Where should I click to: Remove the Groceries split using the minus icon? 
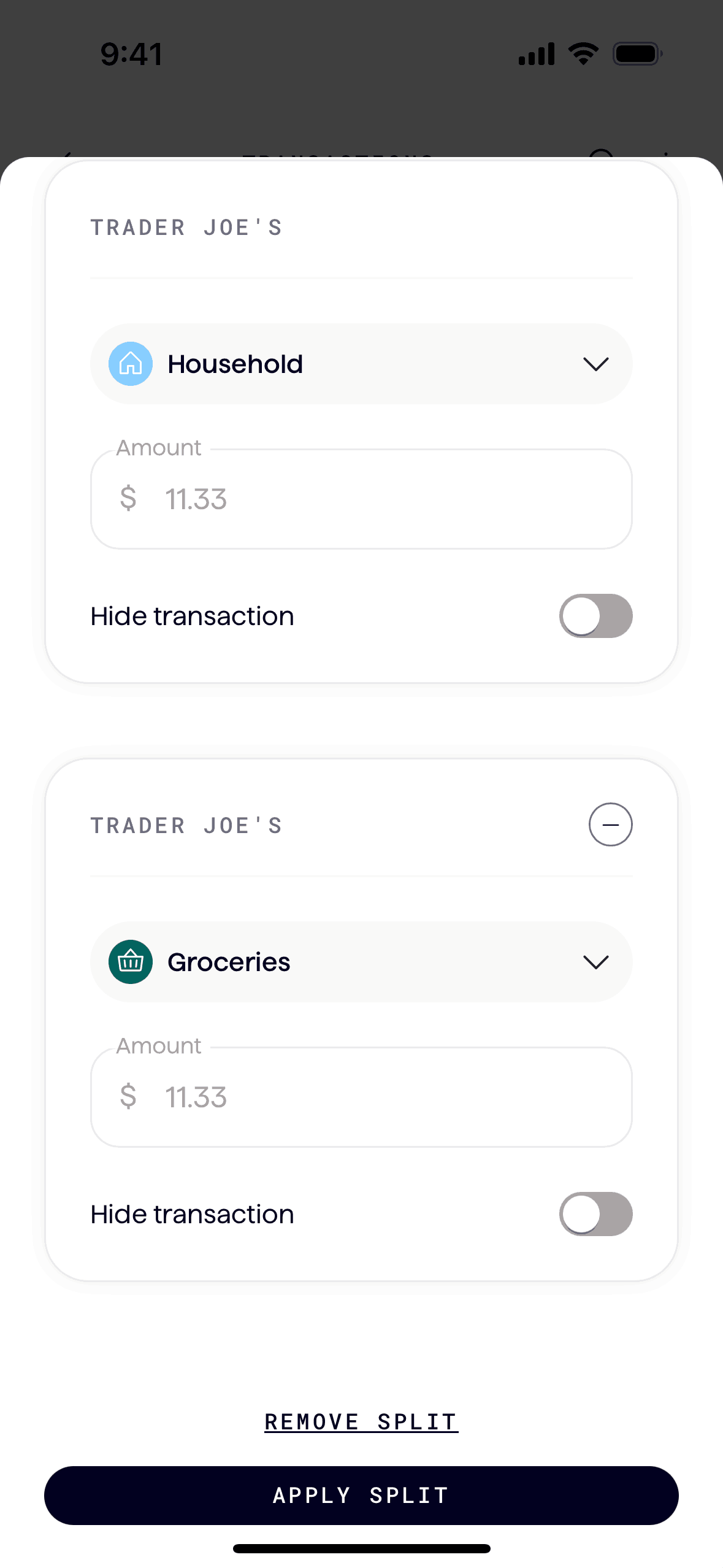pos(610,824)
